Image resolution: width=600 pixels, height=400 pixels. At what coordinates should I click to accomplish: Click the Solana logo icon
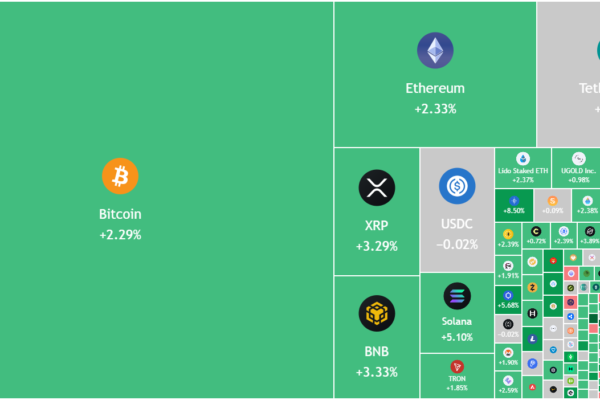[x=457, y=295]
